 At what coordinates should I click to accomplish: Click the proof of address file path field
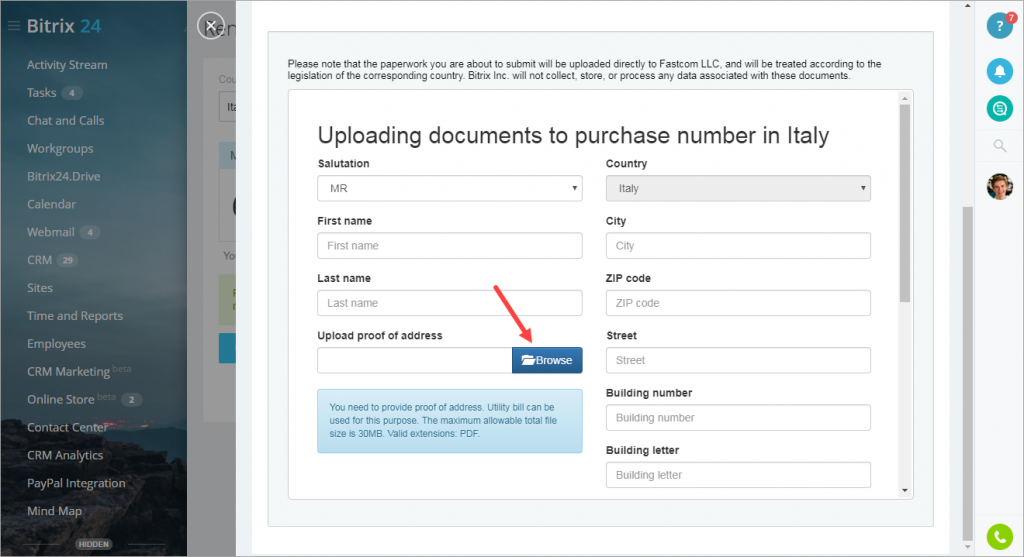(x=415, y=360)
